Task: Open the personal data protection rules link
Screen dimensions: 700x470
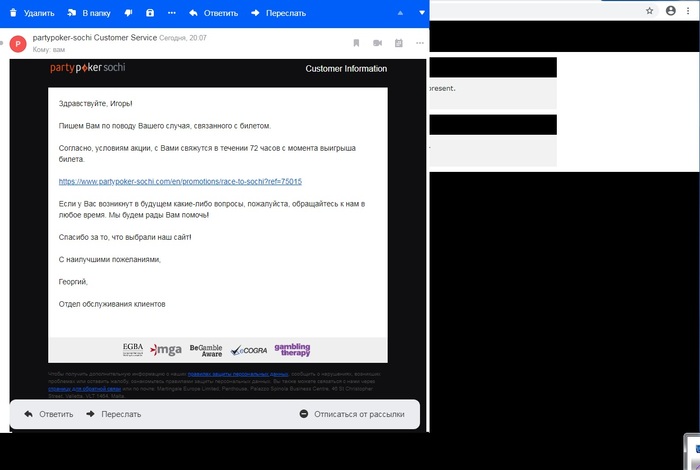Action: (x=238, y=374)
